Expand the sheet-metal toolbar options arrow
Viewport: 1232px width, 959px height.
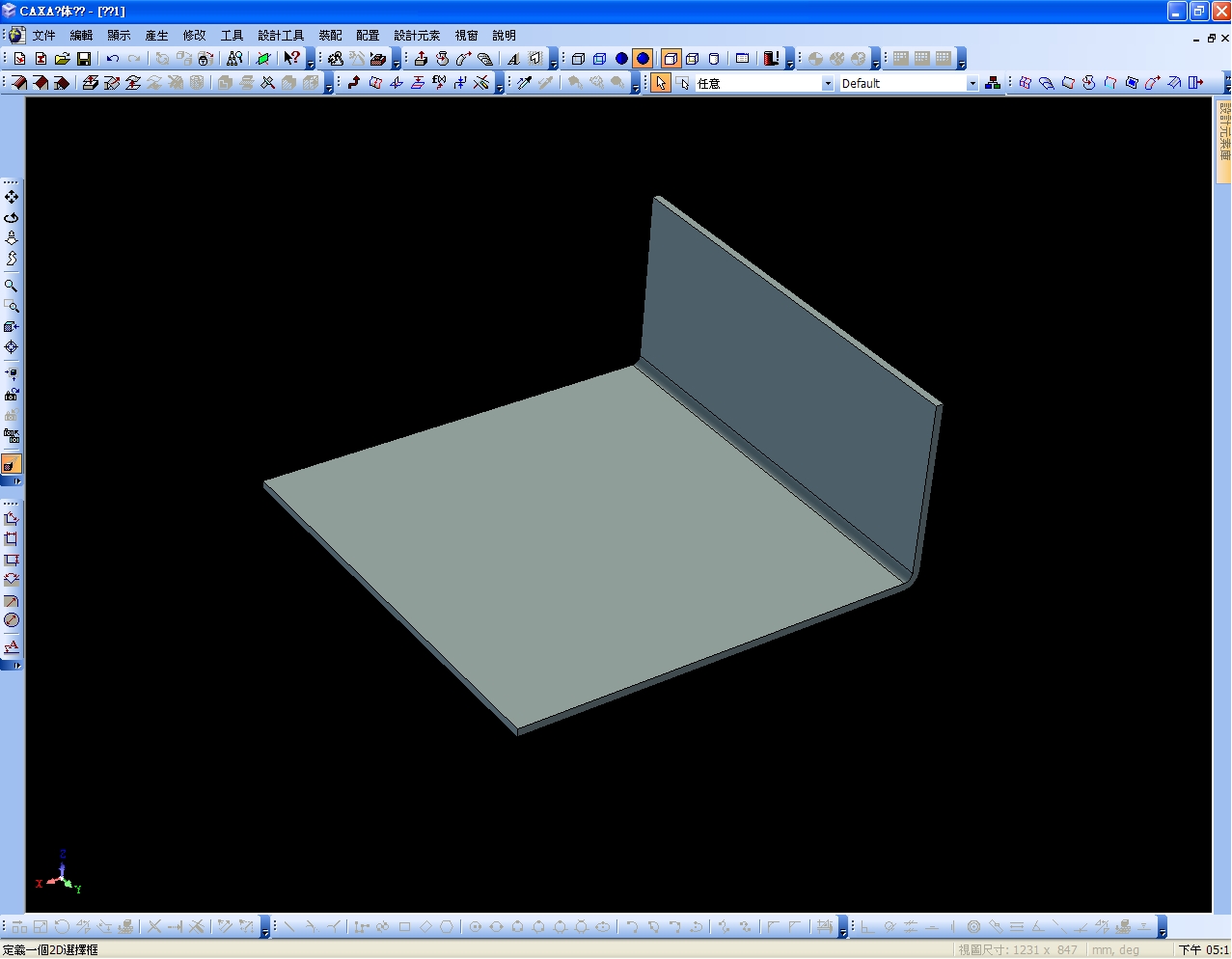(x=329, y=86)
